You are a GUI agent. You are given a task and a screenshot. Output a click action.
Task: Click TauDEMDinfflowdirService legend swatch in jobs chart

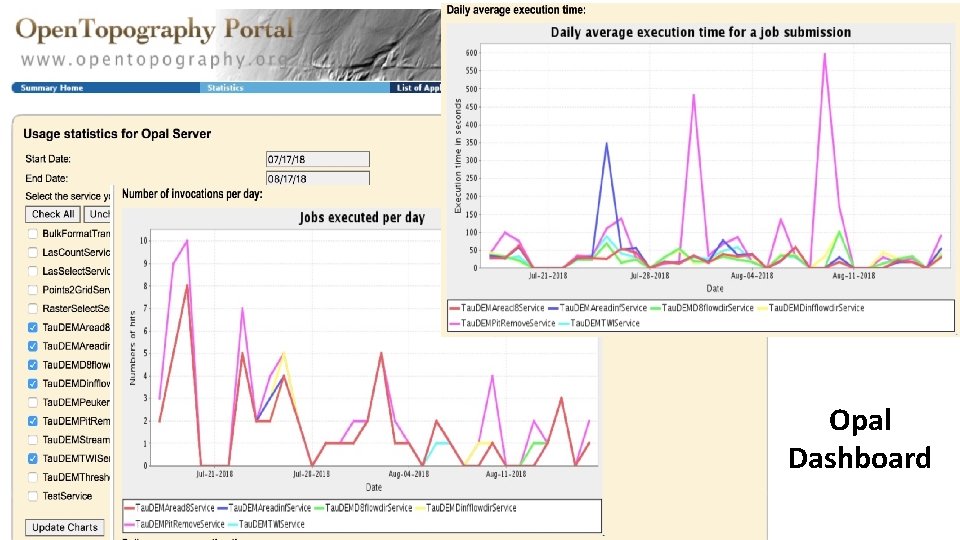tap(420, 508)
